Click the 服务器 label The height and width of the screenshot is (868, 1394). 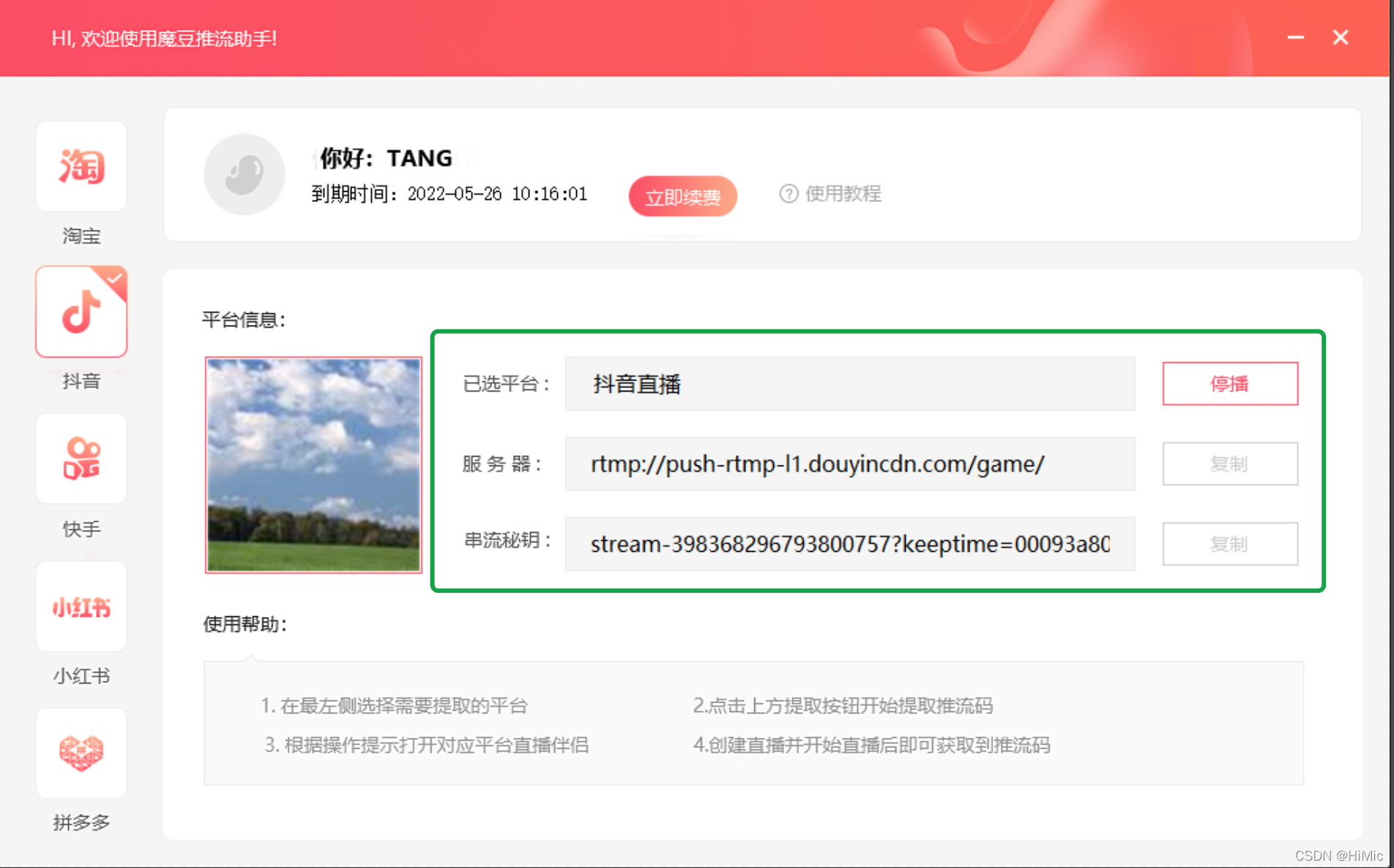[502, 464]
